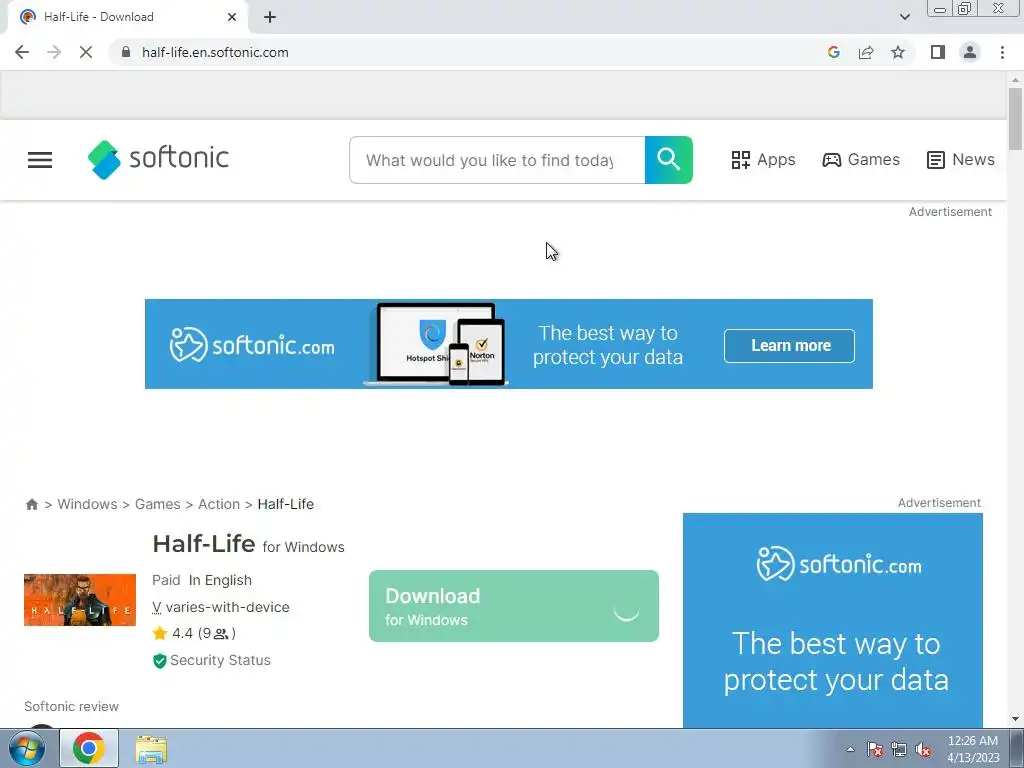
Task: Open the Chrome three-dot menu
Action: [1002, 52]
